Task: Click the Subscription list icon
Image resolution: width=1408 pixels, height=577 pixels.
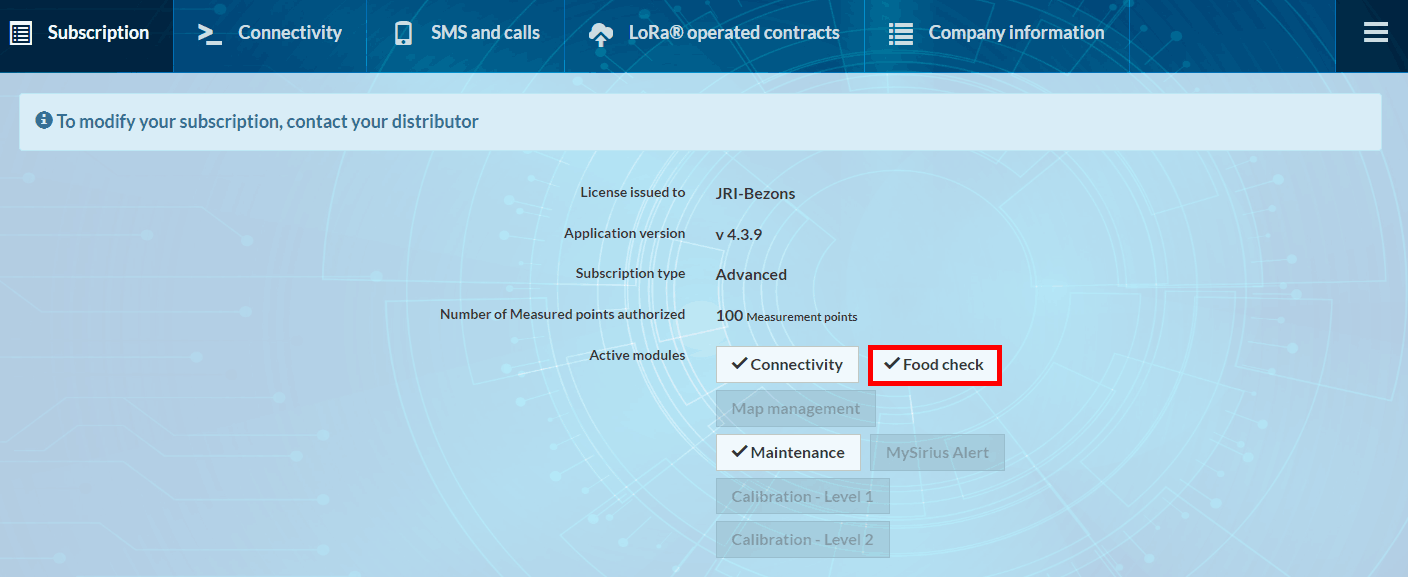Action: click(21, 33)
